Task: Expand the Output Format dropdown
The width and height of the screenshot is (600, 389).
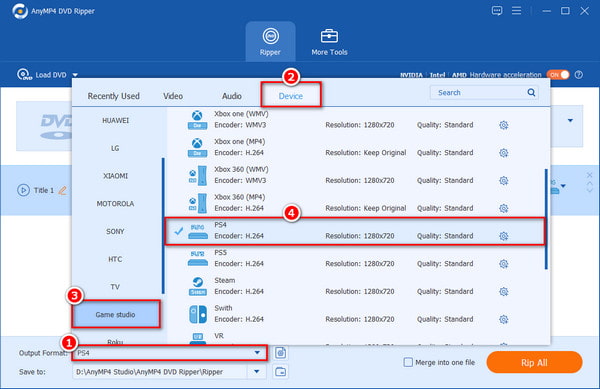Action: click(x=257, y=352)
